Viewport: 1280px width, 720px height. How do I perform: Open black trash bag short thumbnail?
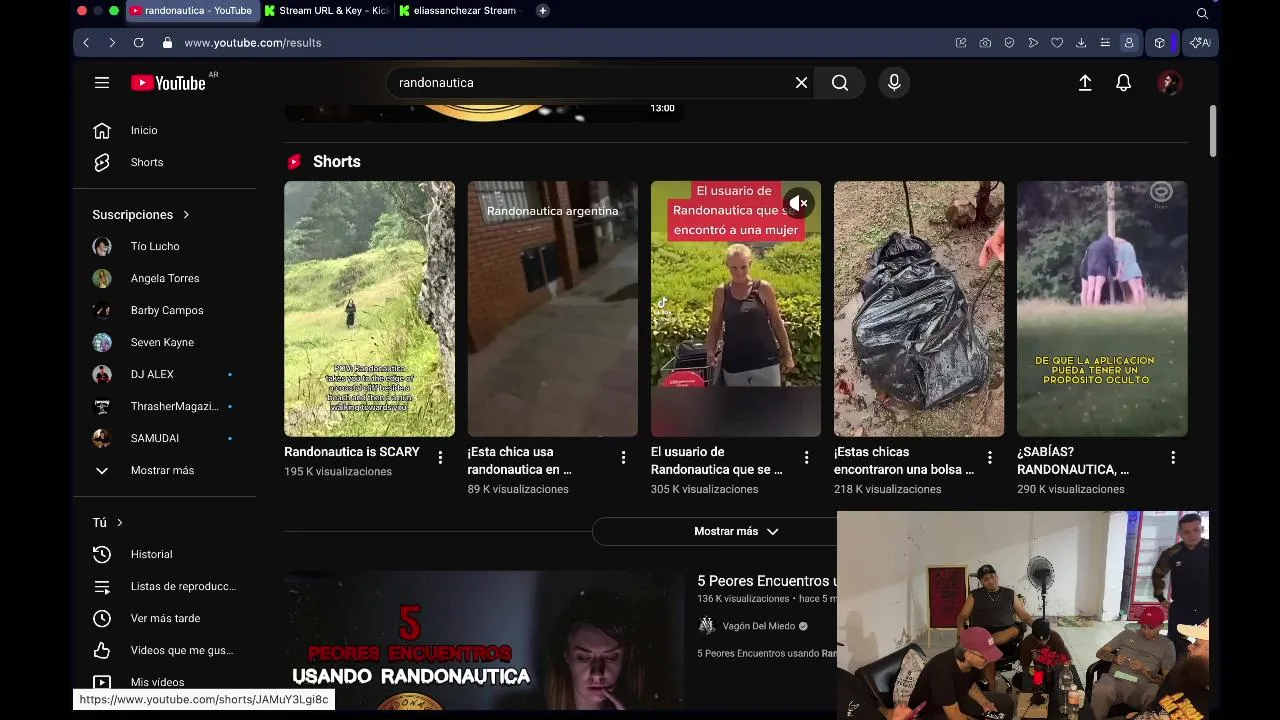919,309
